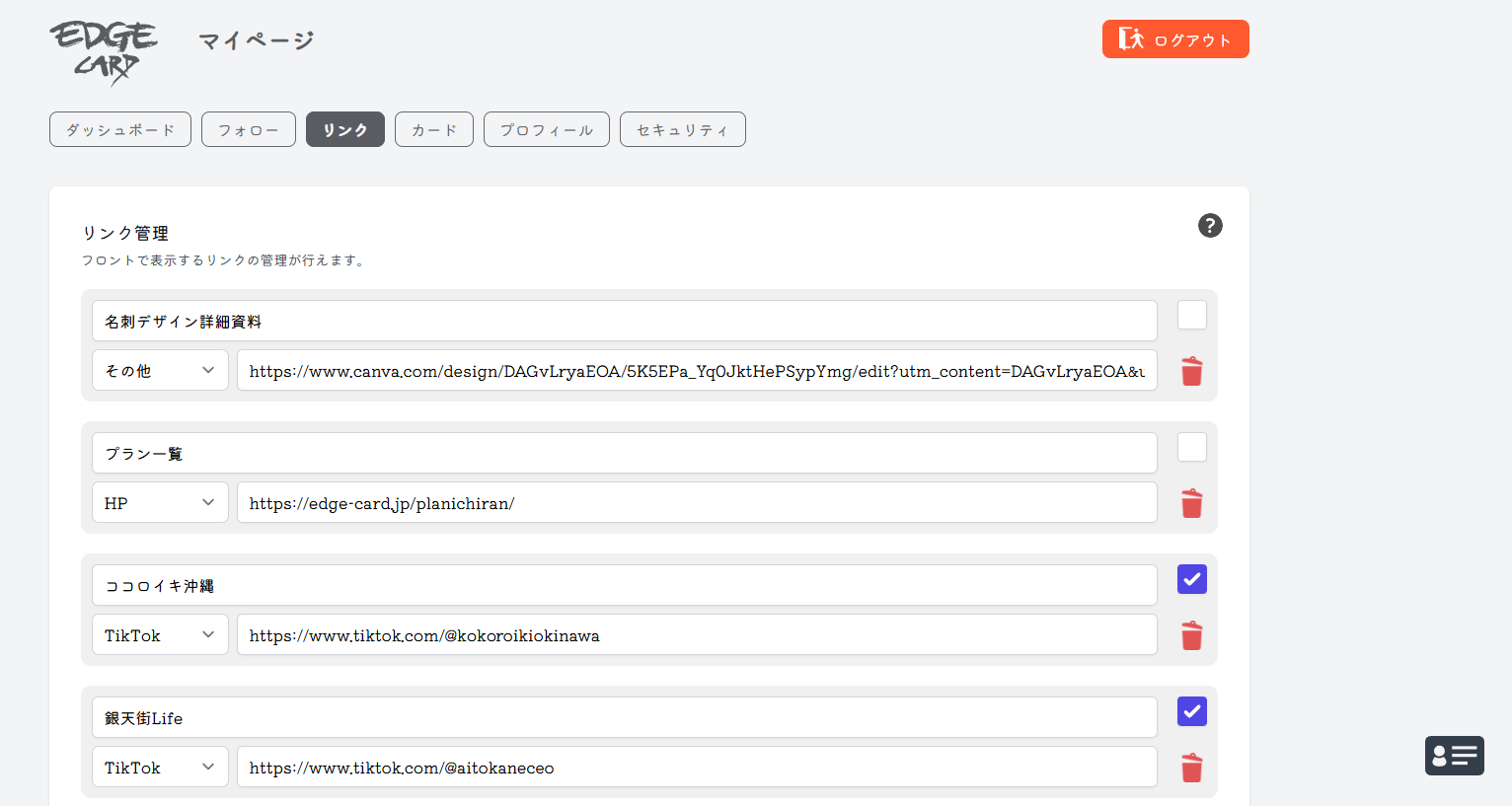Open the その他 link type dropdown
The height and width of the screenshot is (806, 1512).
pyautogui.click(x=160, y=371)
